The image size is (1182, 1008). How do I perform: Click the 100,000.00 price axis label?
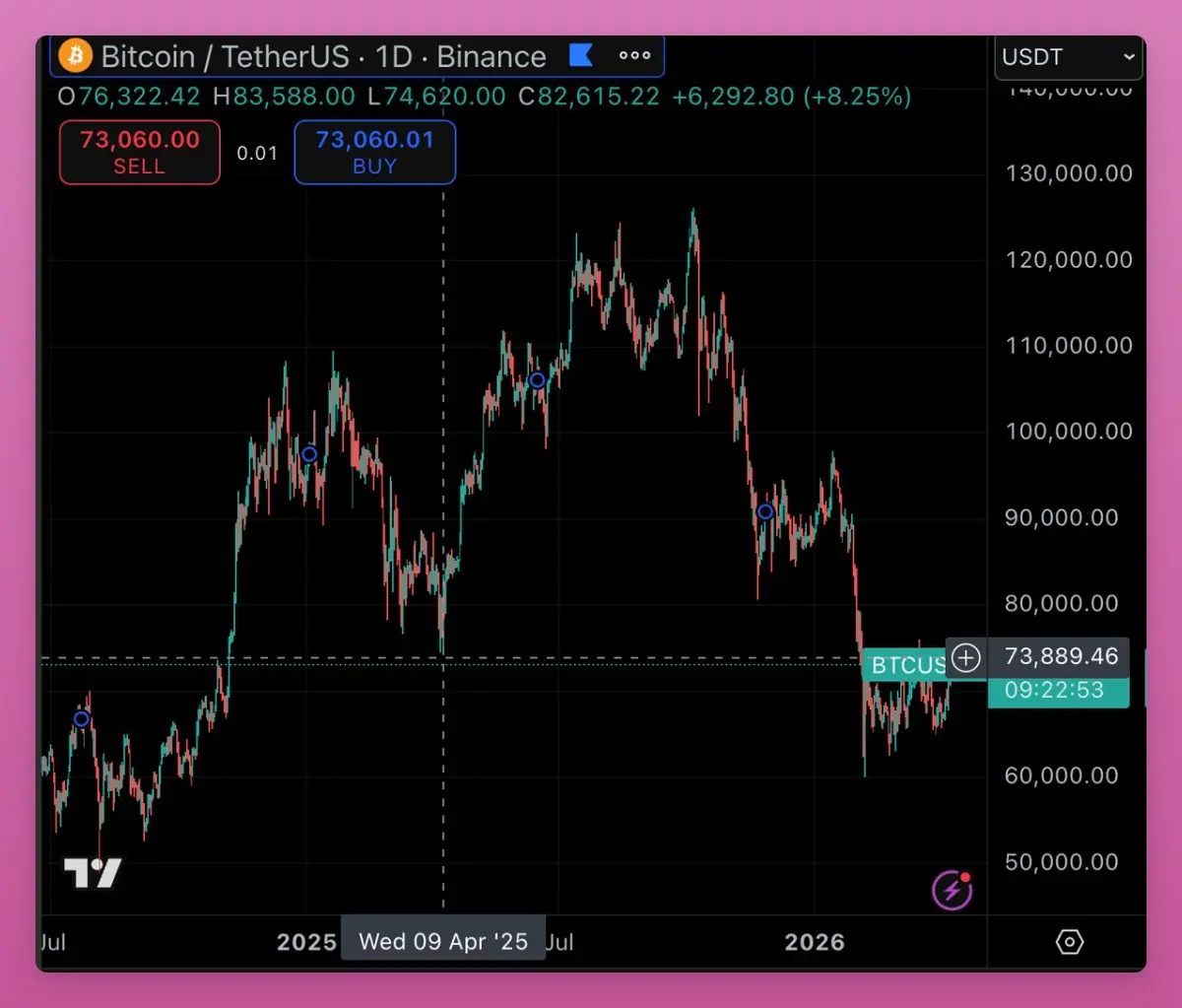(x=1069, y=431)
